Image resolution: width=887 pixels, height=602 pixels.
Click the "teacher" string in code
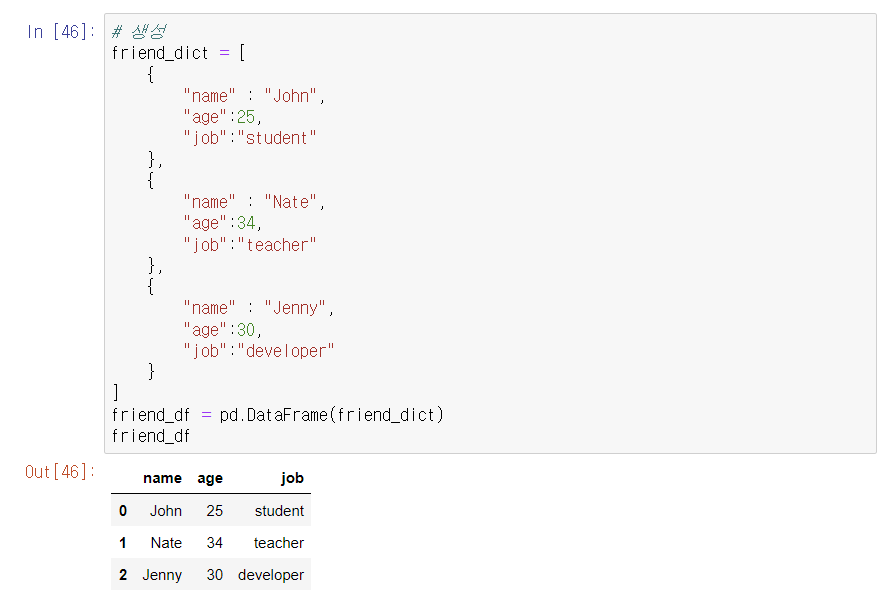pos(277,244)
